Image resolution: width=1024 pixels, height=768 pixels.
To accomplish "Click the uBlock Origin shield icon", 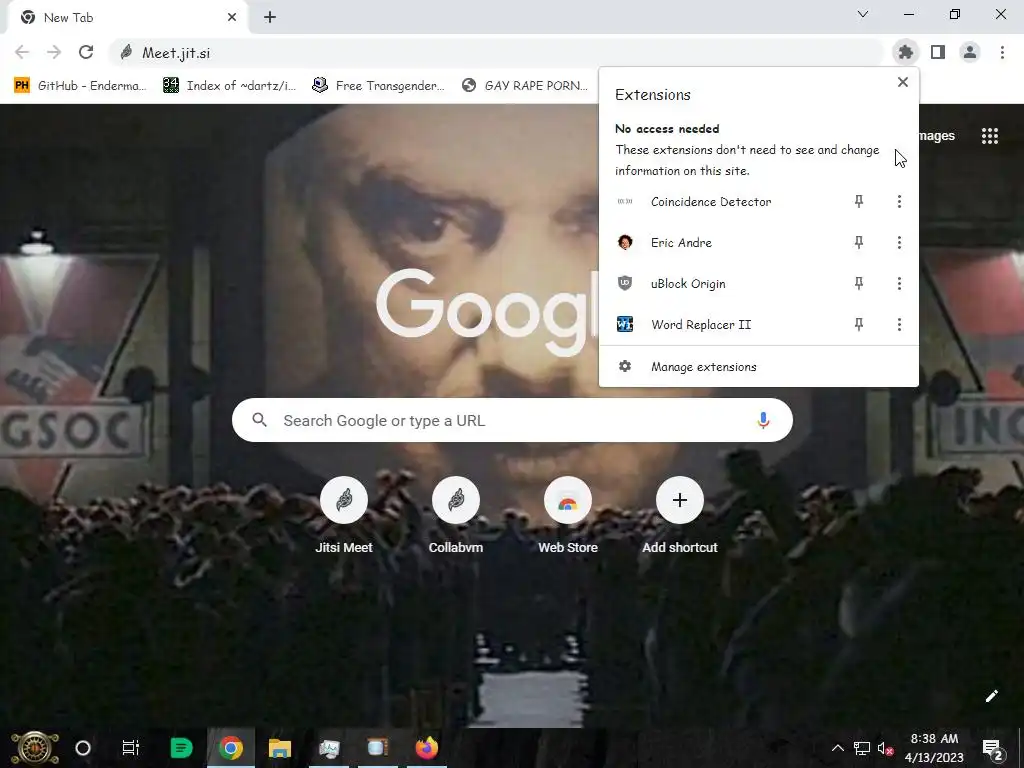I will (625, 283).
